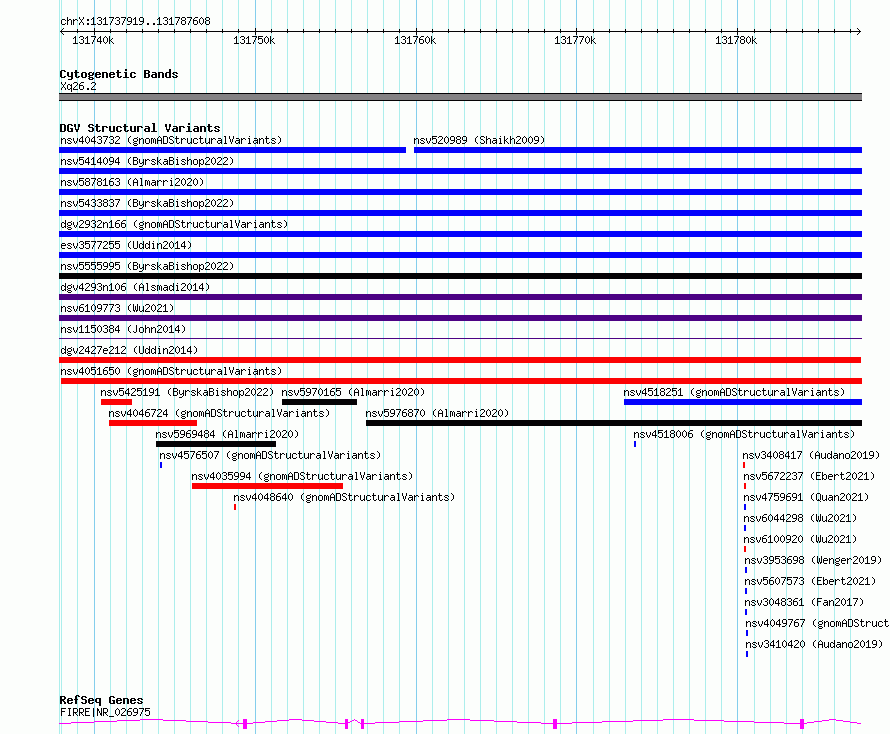
Task: Click the 131740k ruler tick label
Action: (x=93, y=40)
